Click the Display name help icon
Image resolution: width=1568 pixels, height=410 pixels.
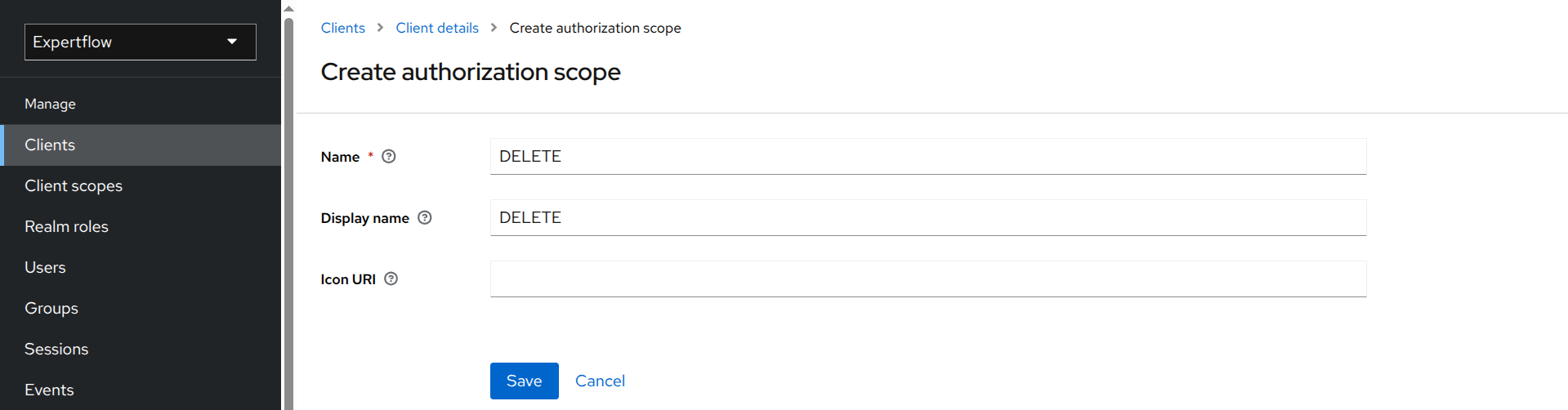(x=425, y=218)
